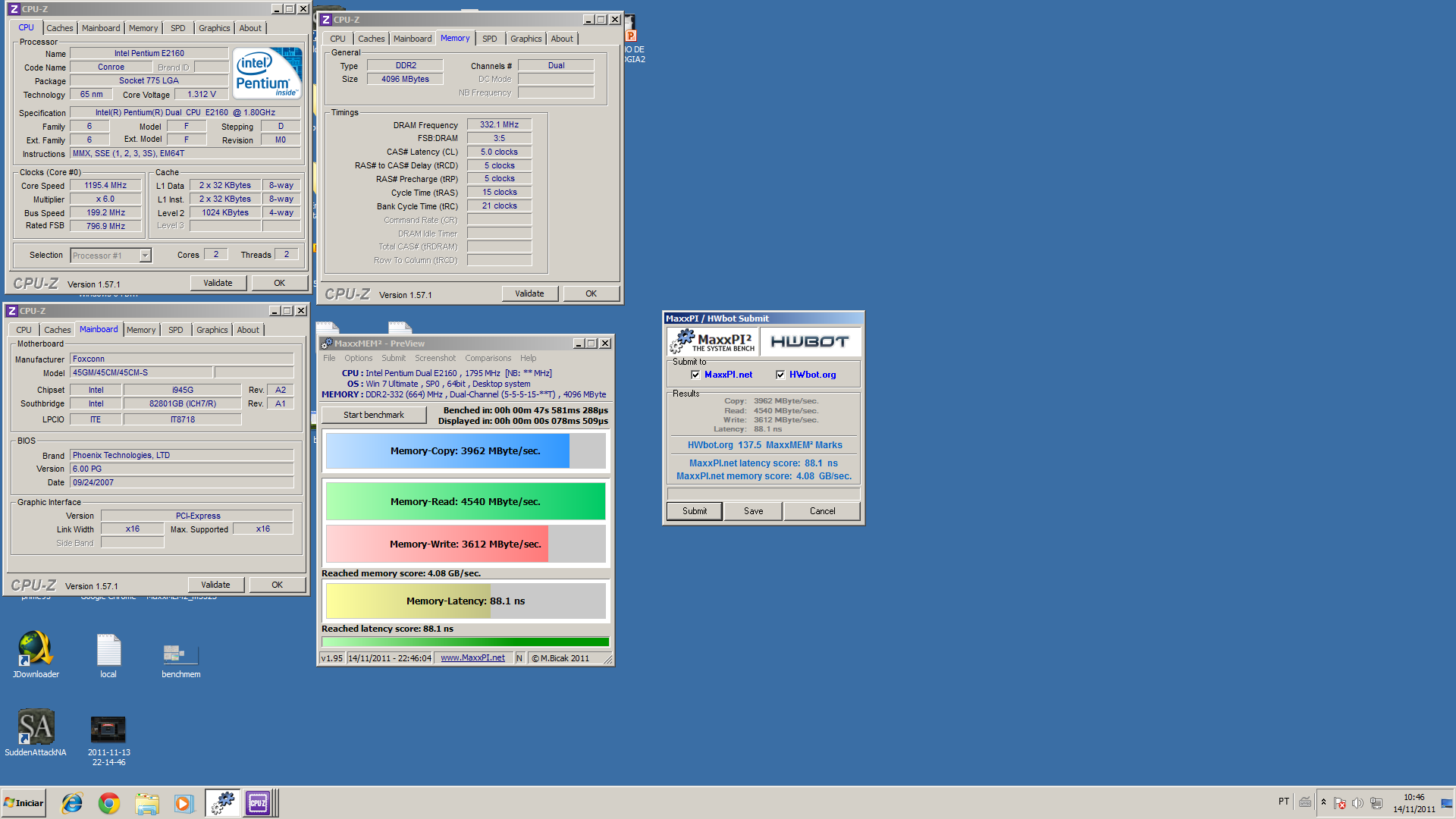
Task: Open the volume speaker tray icon
Action: click(x=1357, y=803)
